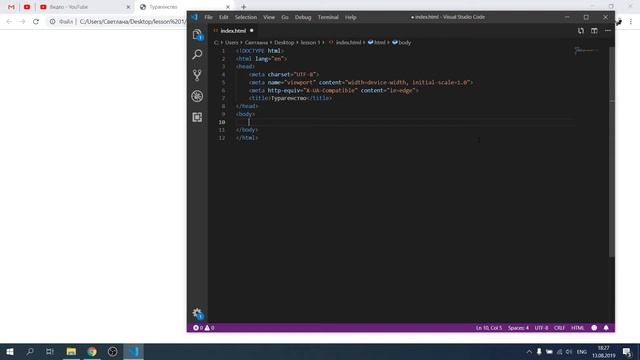
Task: Open the Selection menu
Action: tap(246, 17)
